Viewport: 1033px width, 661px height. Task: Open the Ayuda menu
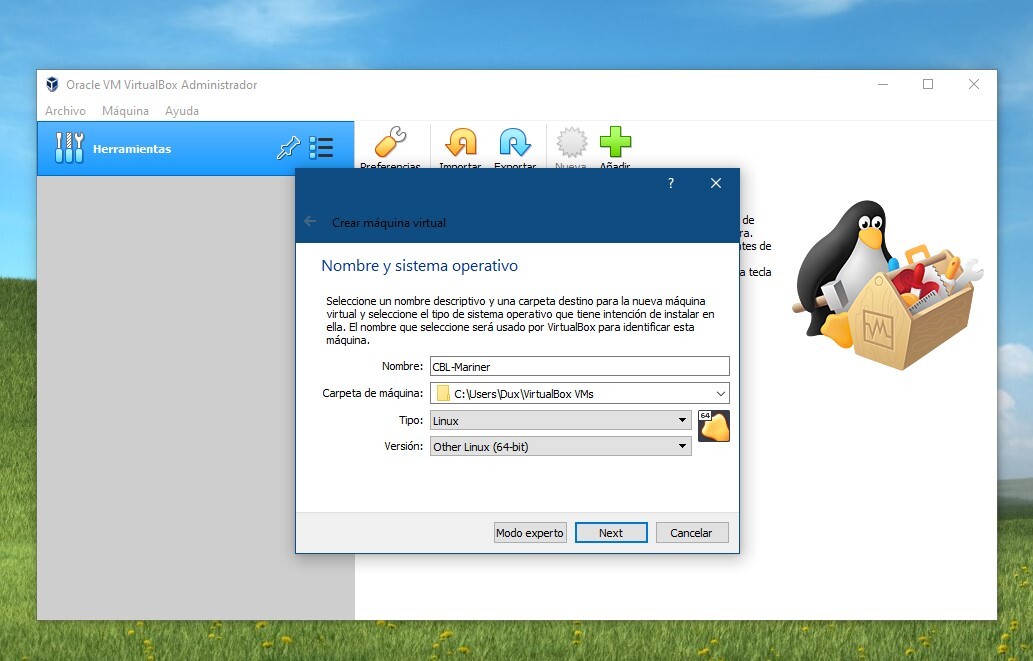click(182, 111)
